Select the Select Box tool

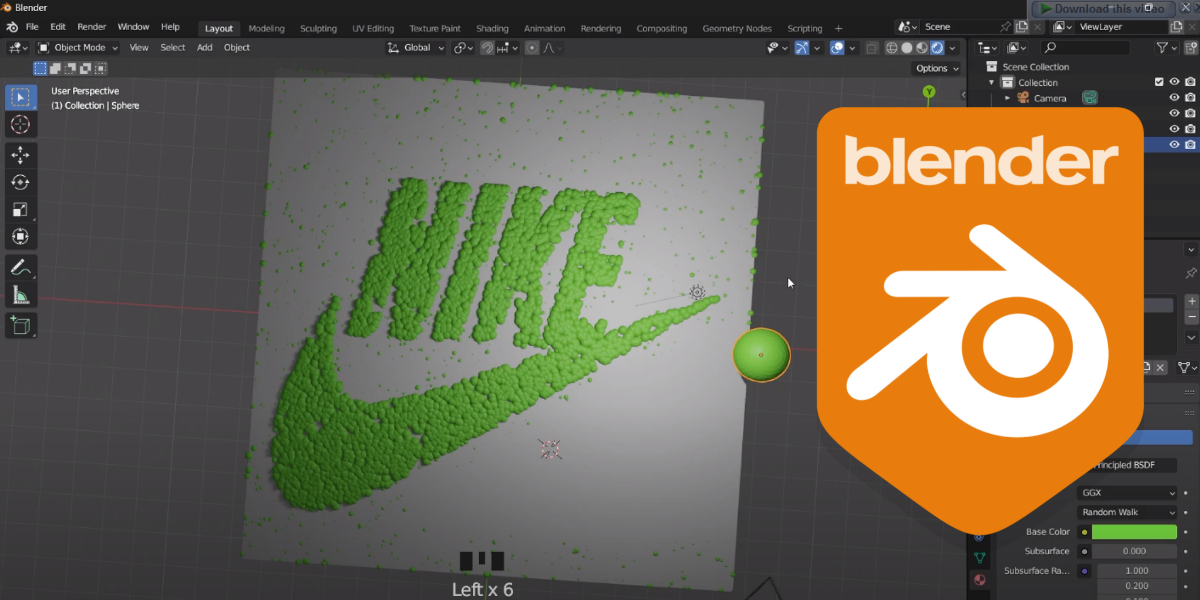click(20, 97)
